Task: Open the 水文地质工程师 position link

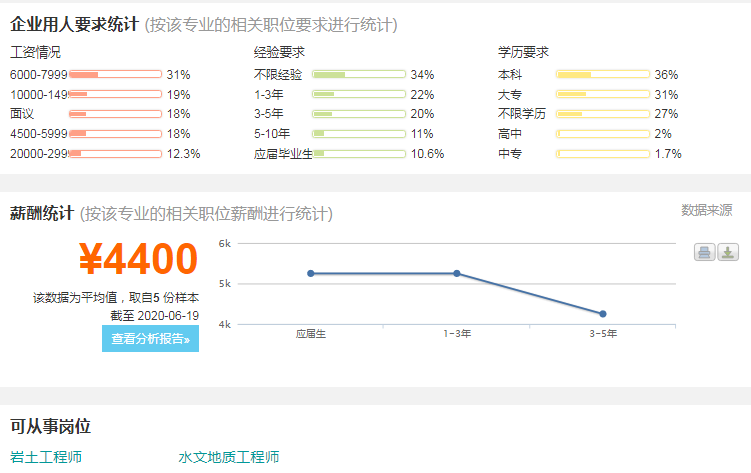Action: 228,457
